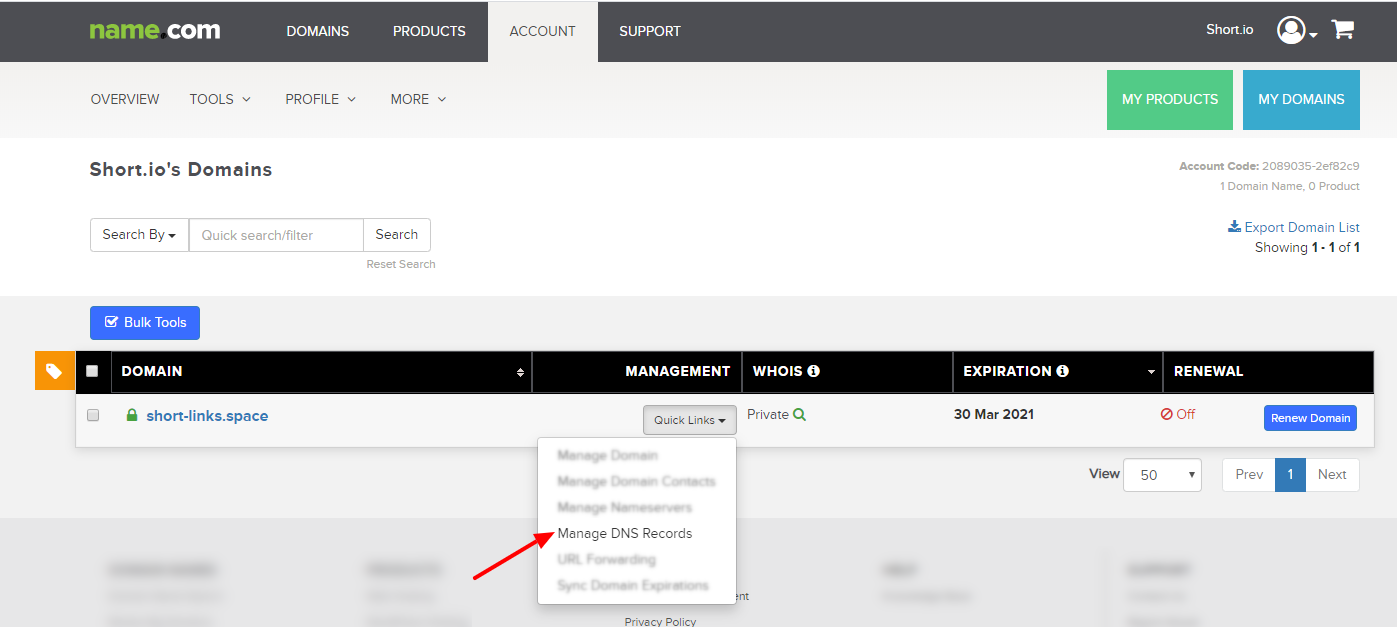The image size is (1397, 627).
Task: Click Export Domain List link
Action: click(x=1294, y=227)
